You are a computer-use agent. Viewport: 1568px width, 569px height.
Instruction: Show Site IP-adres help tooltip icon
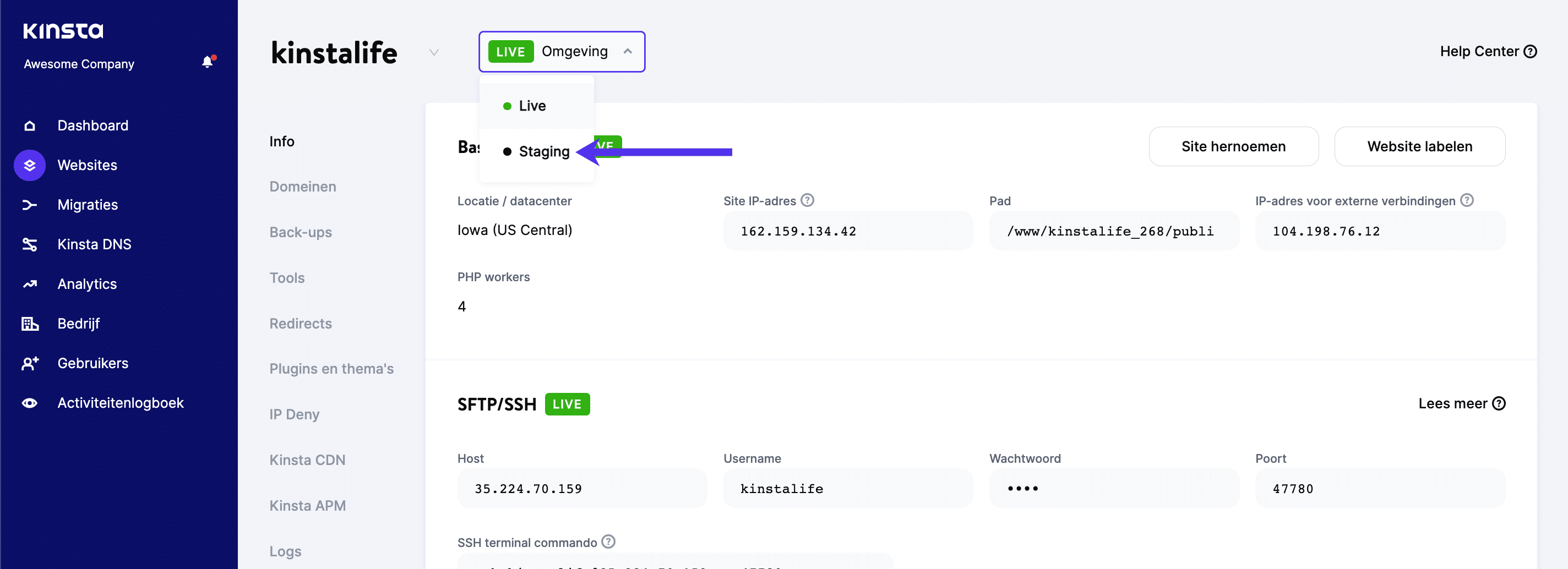pos(807,200)
